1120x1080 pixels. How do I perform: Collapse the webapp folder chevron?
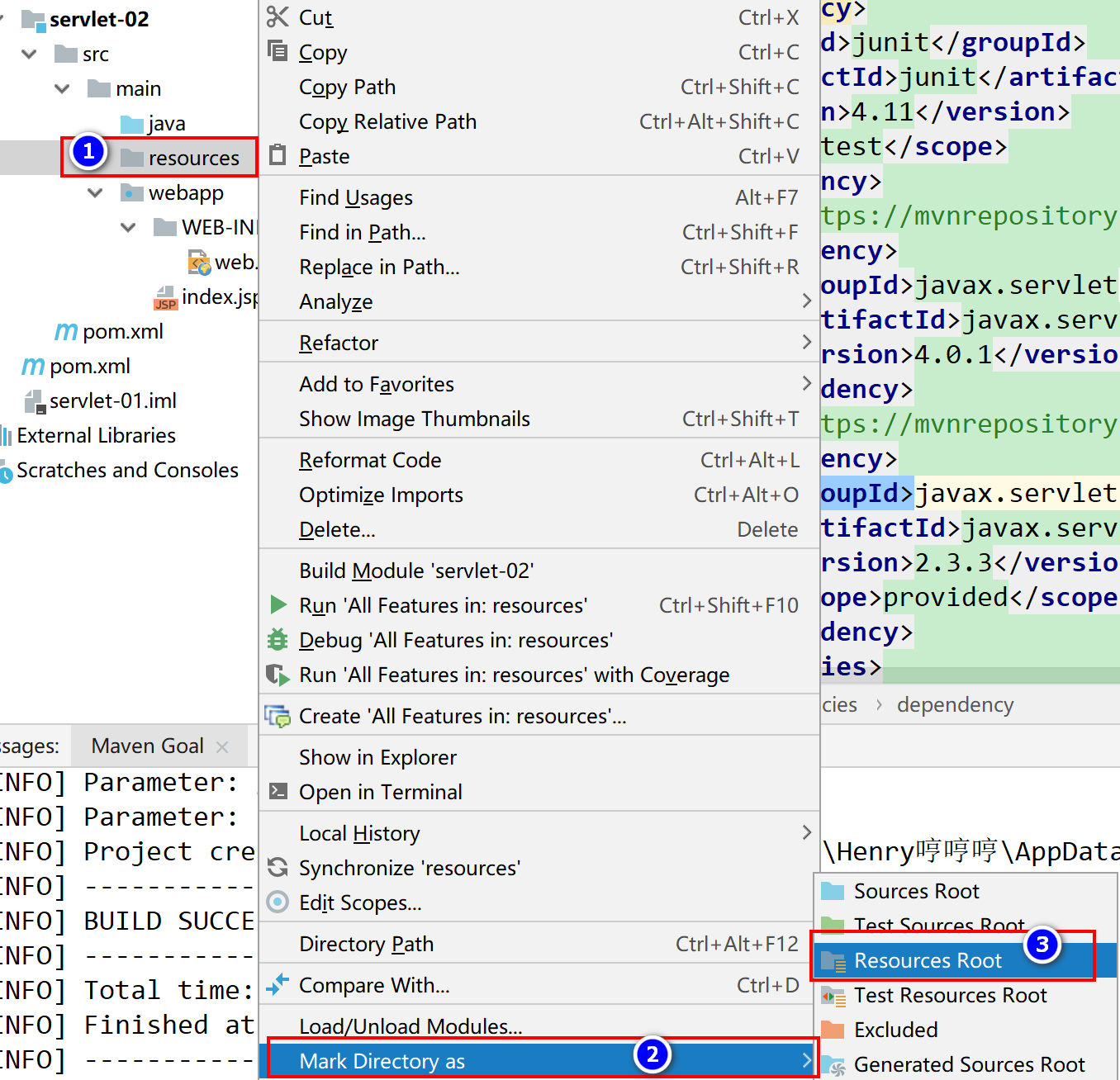point(96,192)
